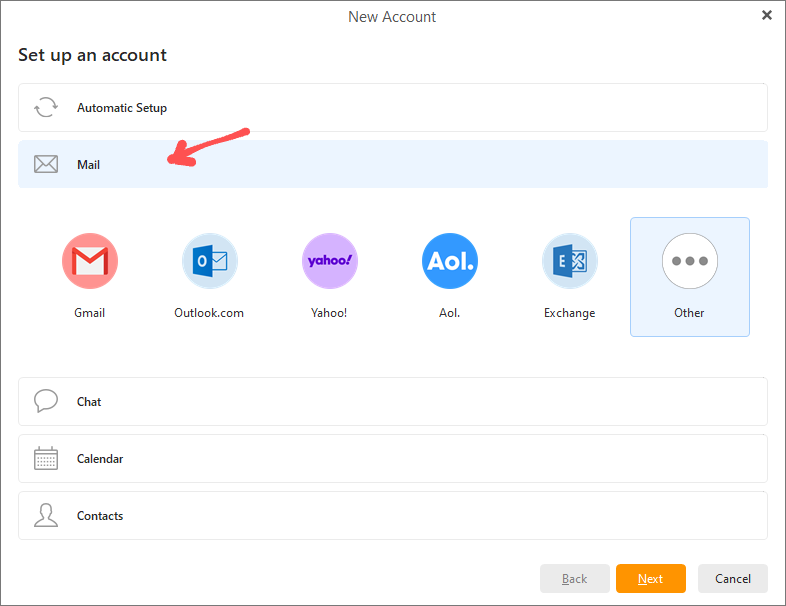Click the Outlook.com label text
The width and height of the screenshot is (786, 606).
point(209,313)
